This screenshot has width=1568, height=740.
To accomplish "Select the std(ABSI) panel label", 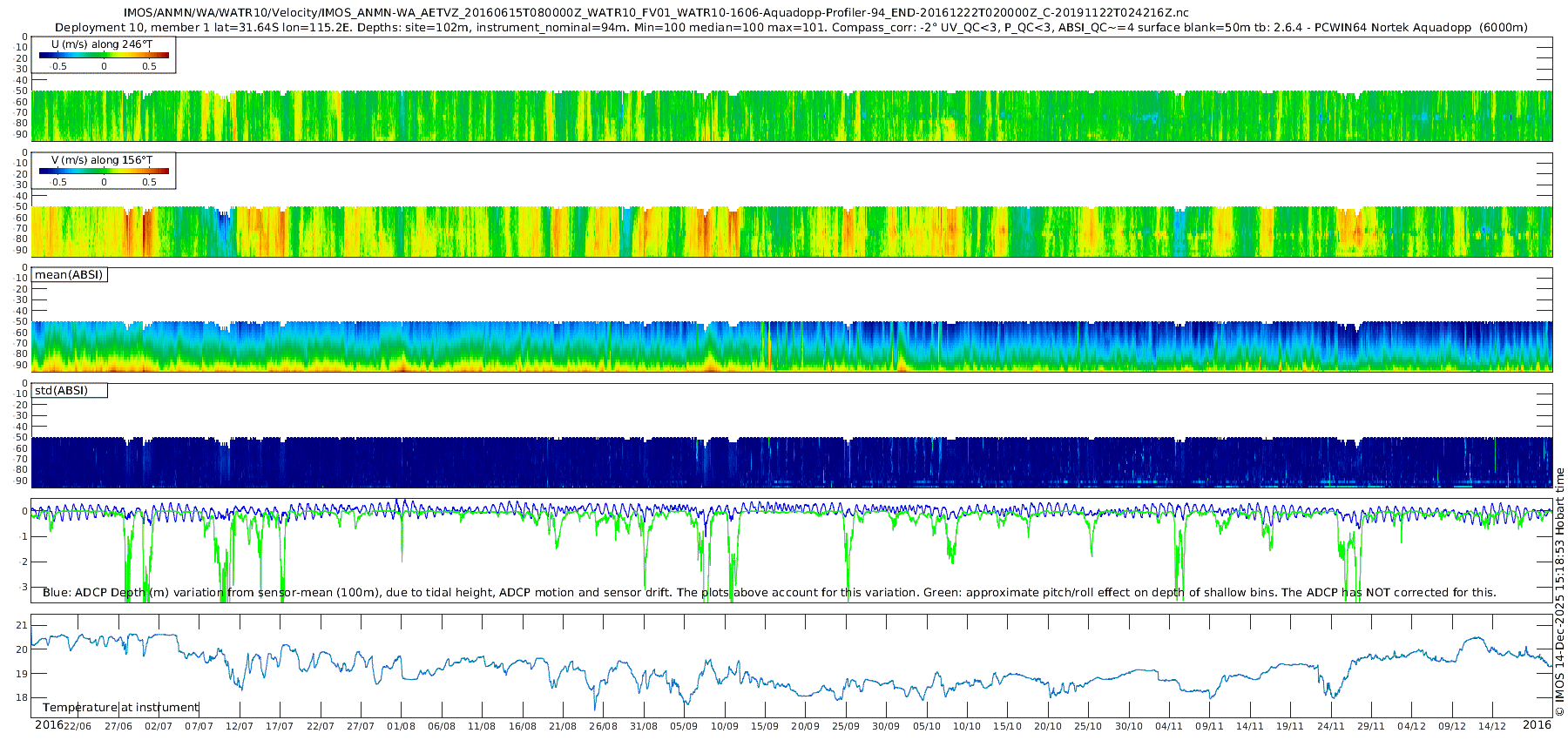I will [x=61, y=391].
